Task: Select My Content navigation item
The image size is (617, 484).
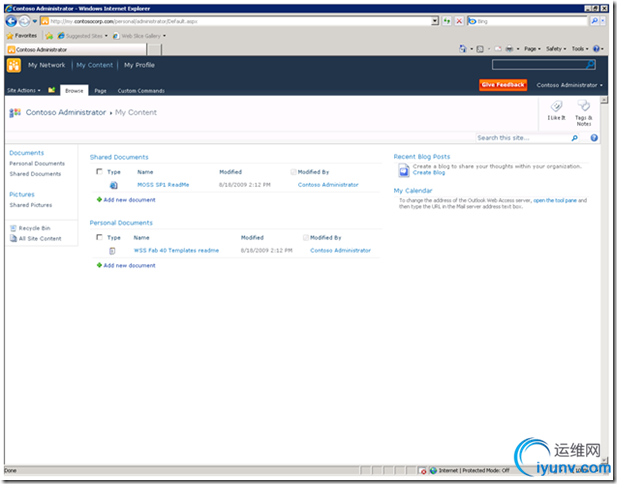Action: point(94,65)
